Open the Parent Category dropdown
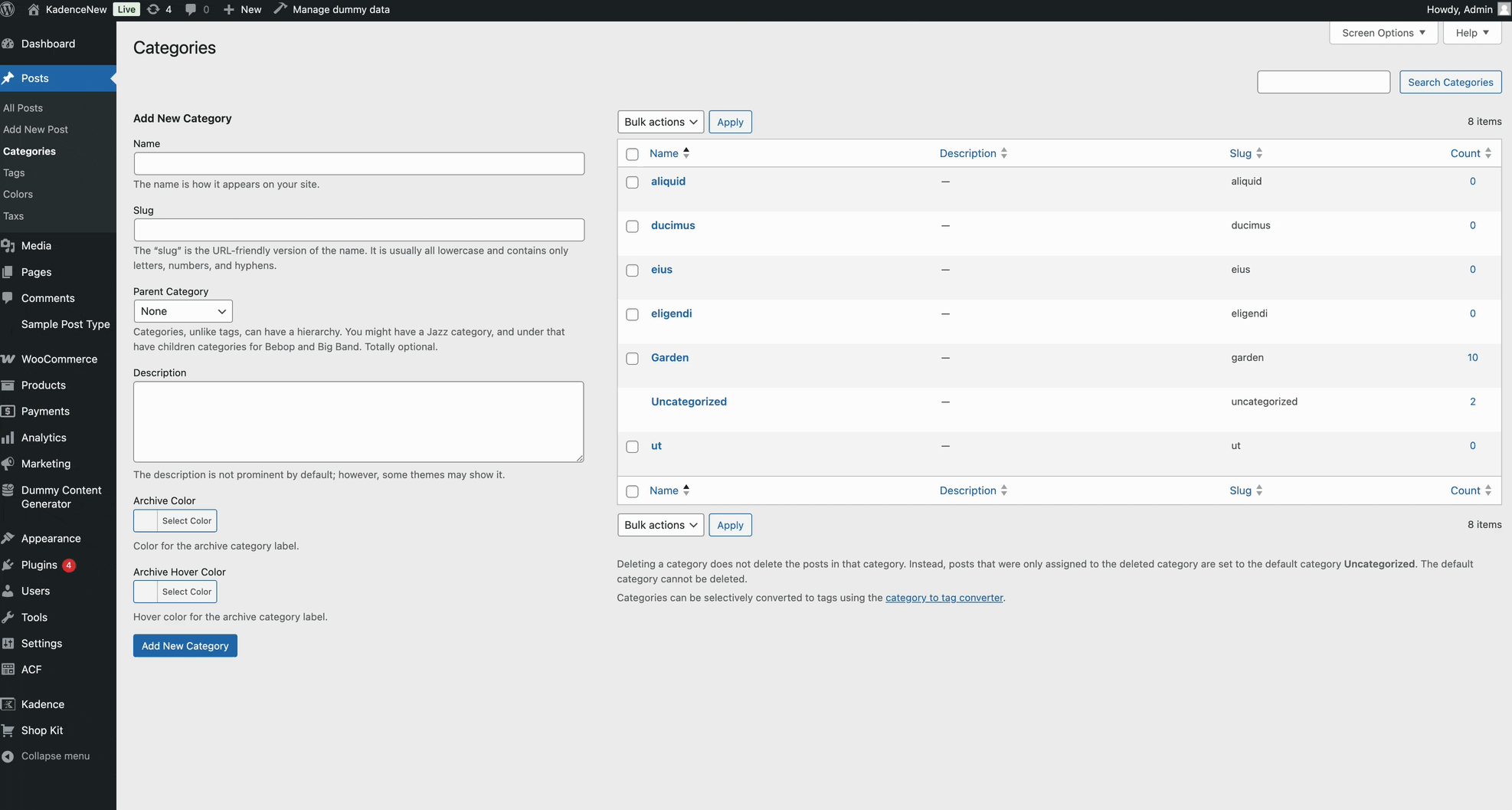 pos(183,311)
